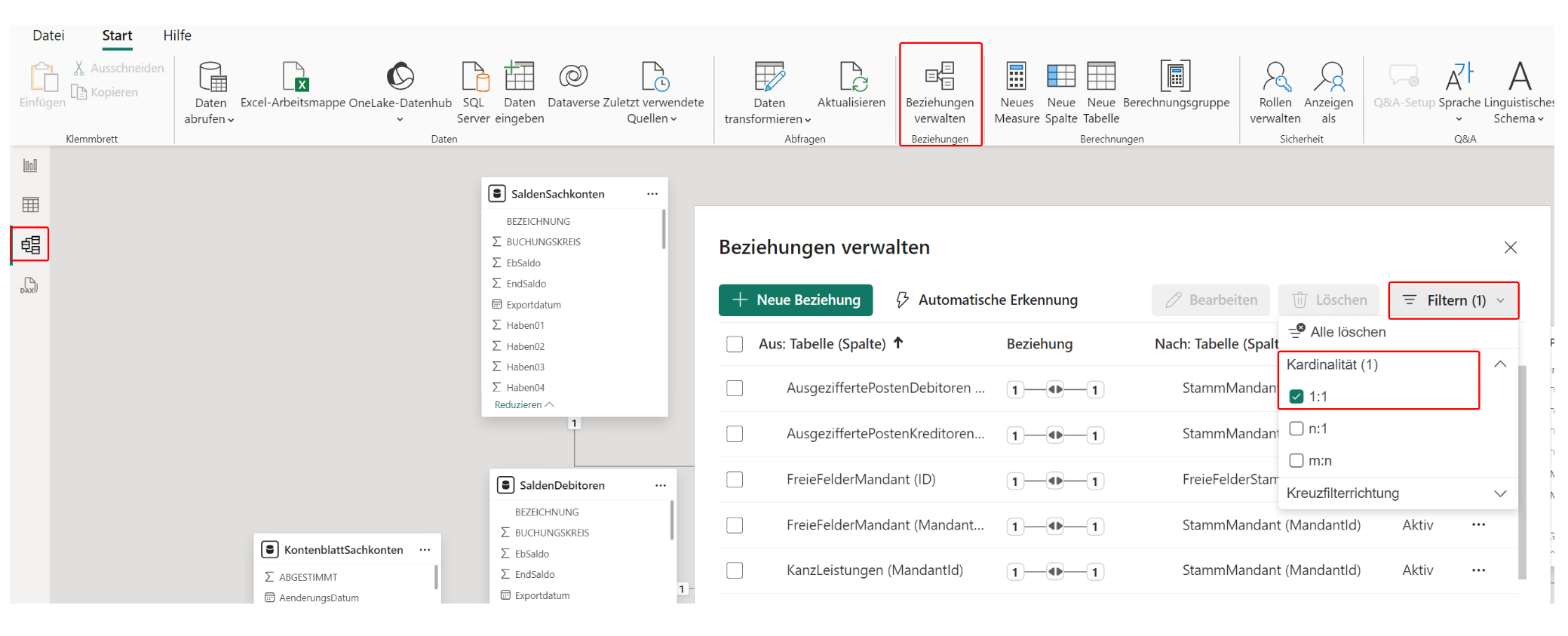The width and height of the screenshot is (1568, 636).
Task: Open the Hilfe tab
Action: pos(177,35)
